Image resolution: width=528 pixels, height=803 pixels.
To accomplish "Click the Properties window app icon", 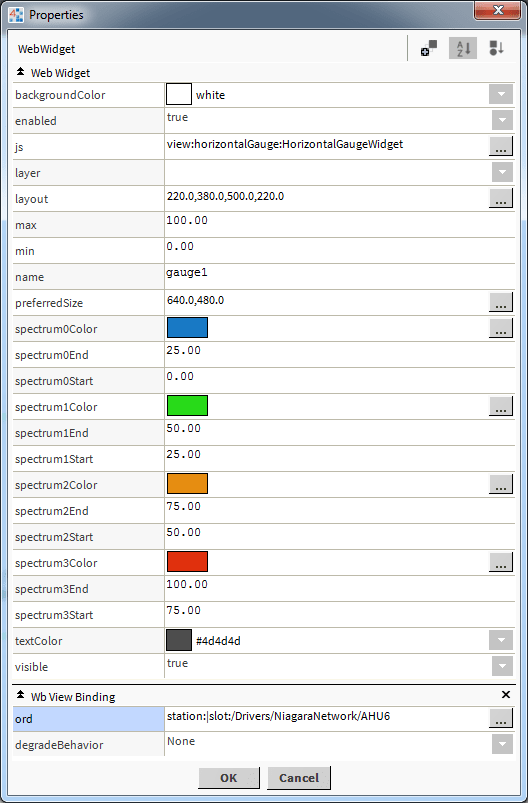I will 16,15.
